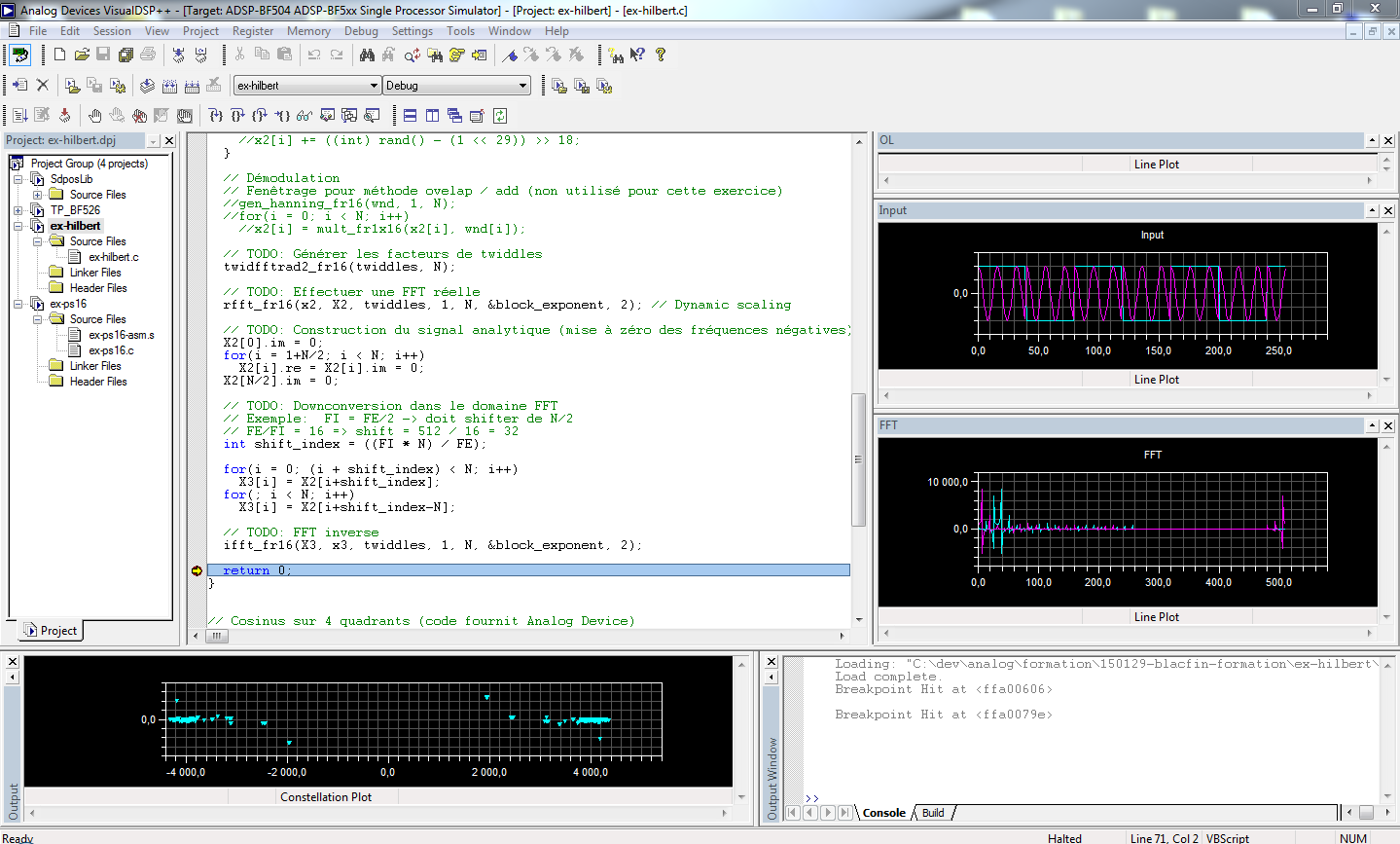The image size is (1400, 844).
Task: Clear all breakpoints crossed-hand icon
Action: 139,115
